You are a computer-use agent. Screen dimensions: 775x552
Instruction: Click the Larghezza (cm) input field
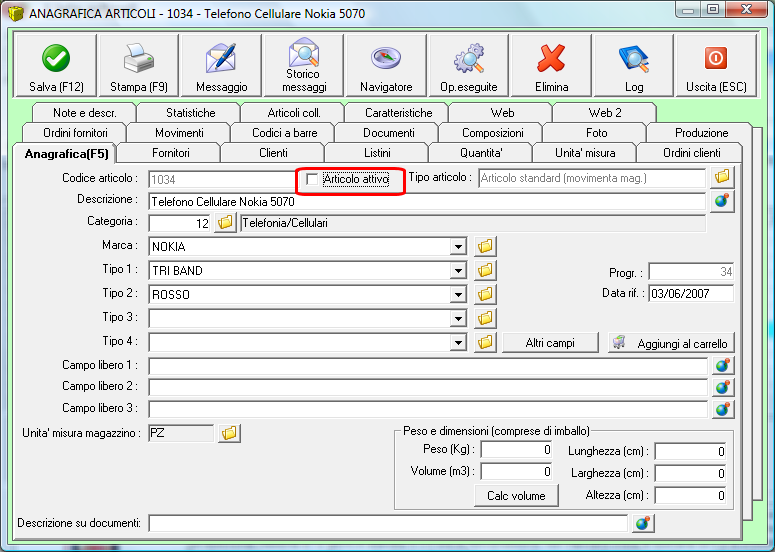point(690,473)
